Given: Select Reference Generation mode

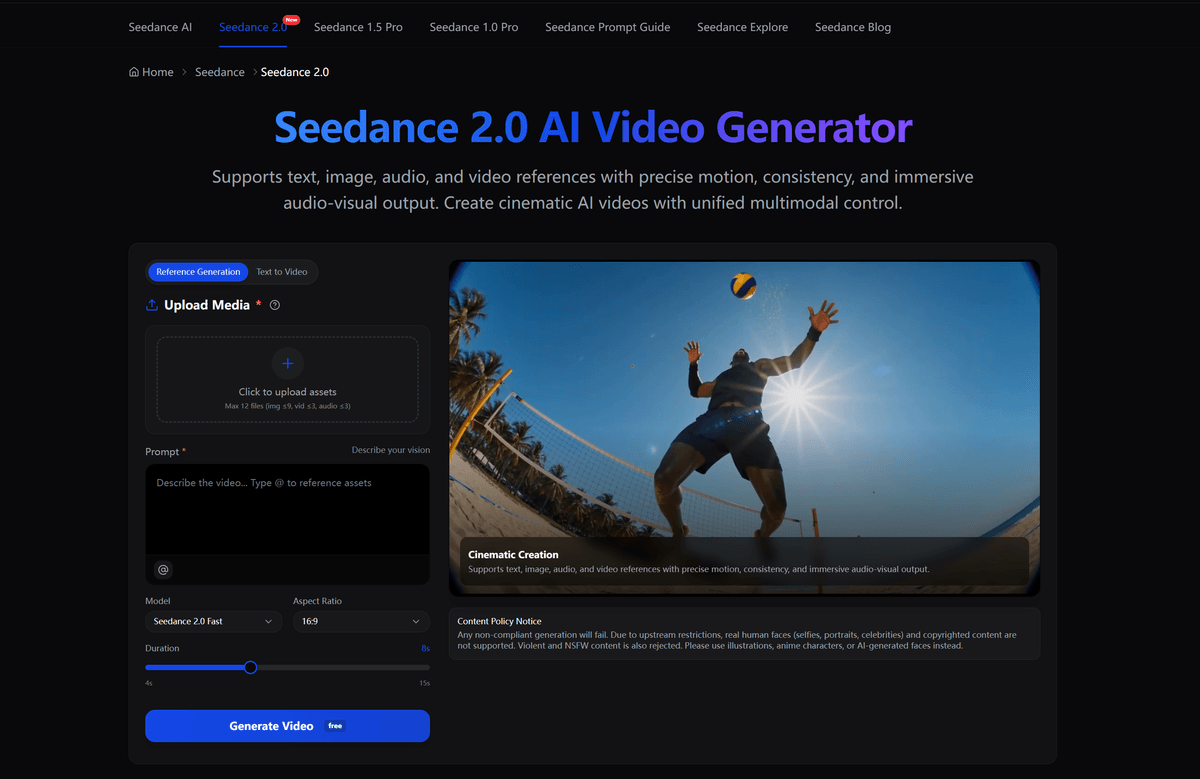Looking at the screenshot, I should (x=198, y=271).
